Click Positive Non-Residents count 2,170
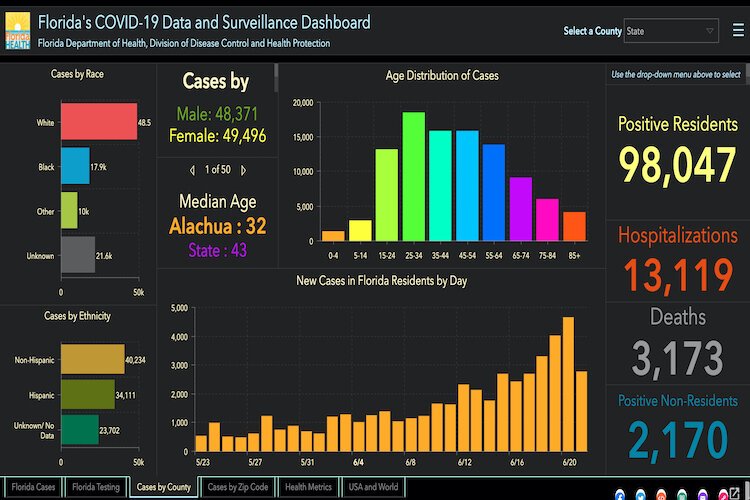Viewport: 750px width, 500px height. point(678,439)
